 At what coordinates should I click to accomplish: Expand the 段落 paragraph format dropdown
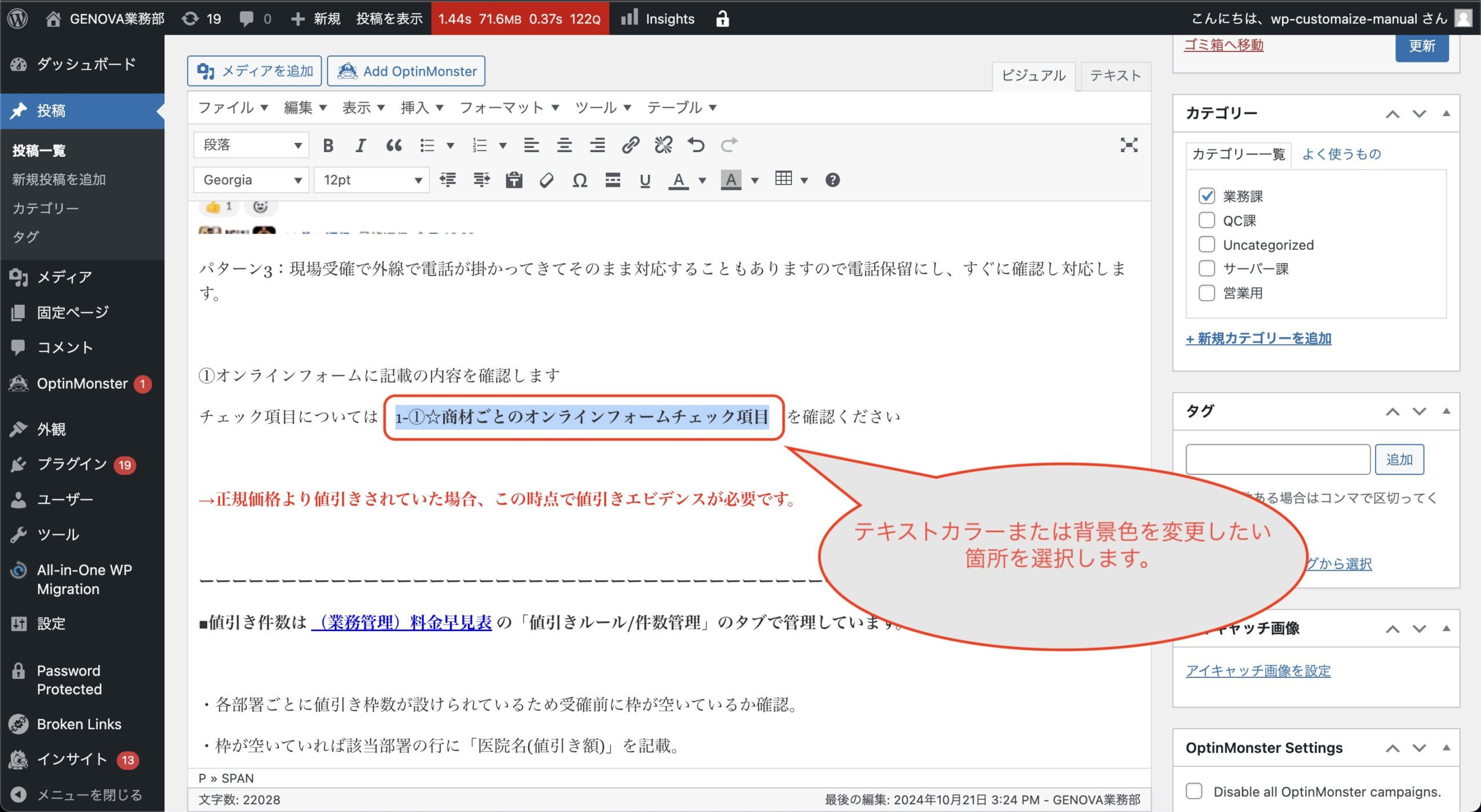[251, 145]
